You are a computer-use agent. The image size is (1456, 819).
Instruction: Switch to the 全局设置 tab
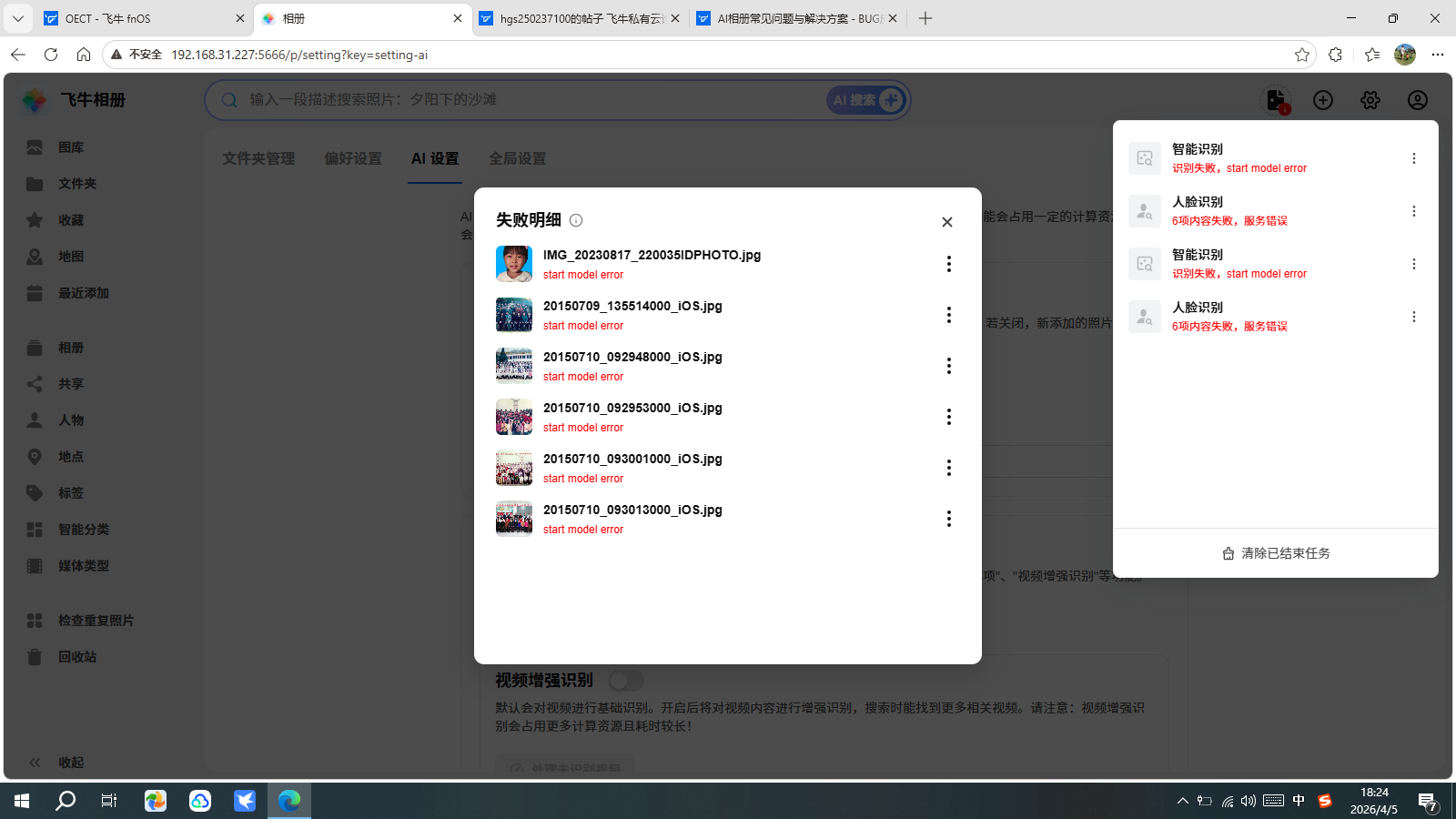tap(518, 158)
